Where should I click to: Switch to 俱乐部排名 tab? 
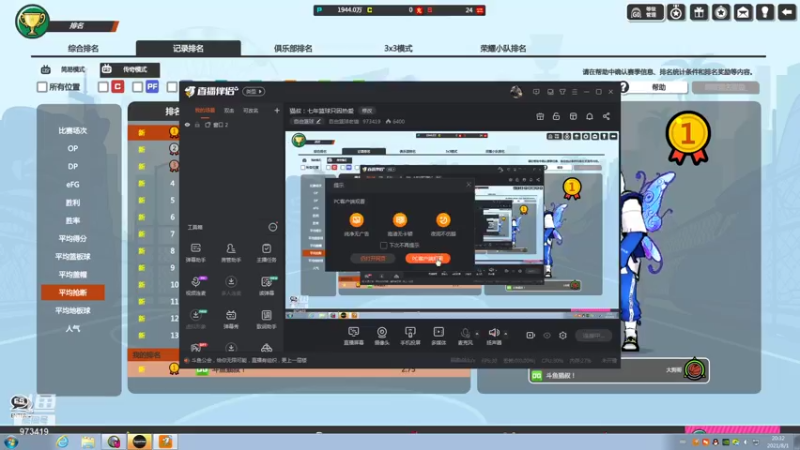[x=293, y=48]
